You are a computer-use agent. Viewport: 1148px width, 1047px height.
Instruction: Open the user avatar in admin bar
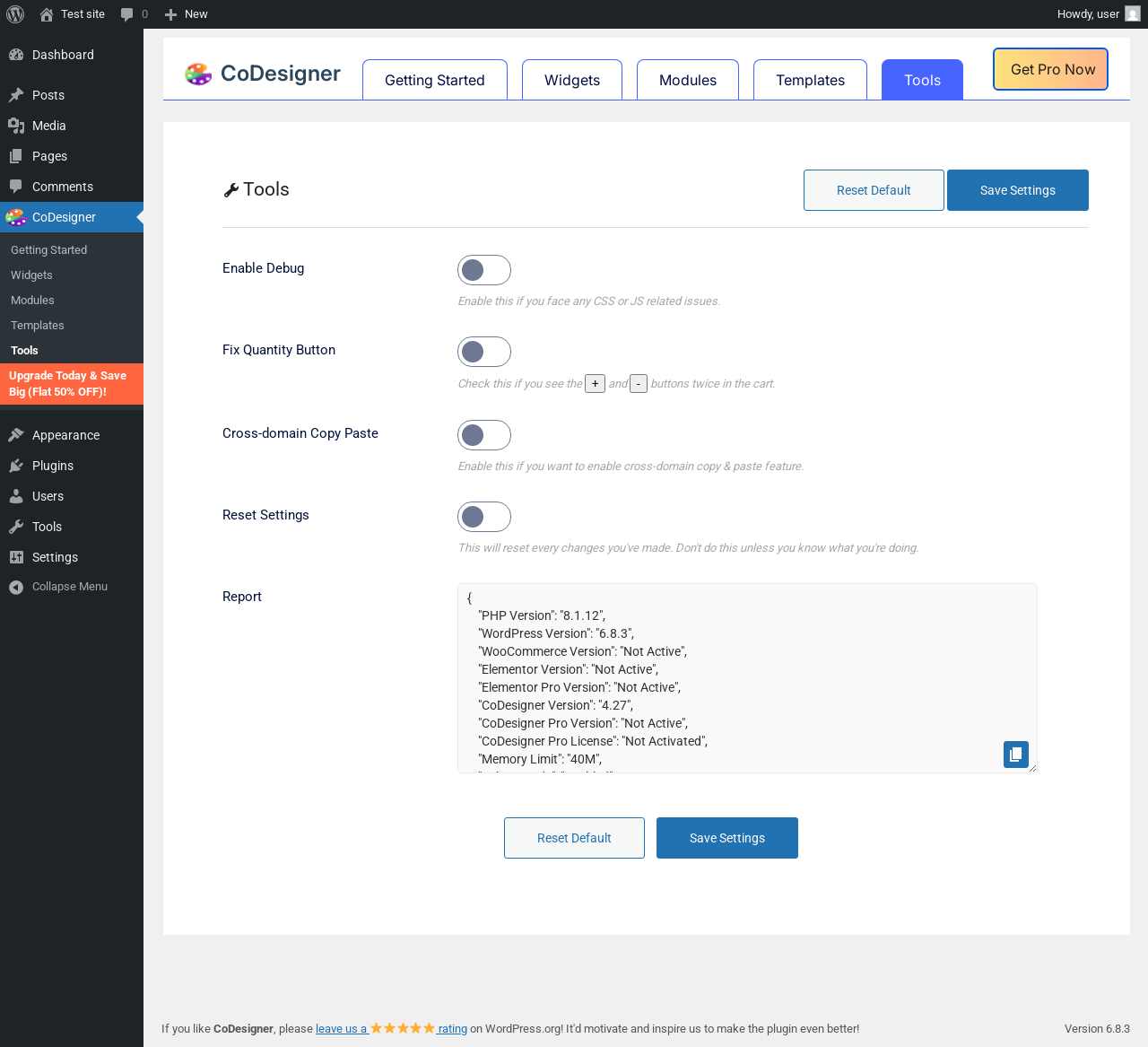click(x=1133, y=14)
